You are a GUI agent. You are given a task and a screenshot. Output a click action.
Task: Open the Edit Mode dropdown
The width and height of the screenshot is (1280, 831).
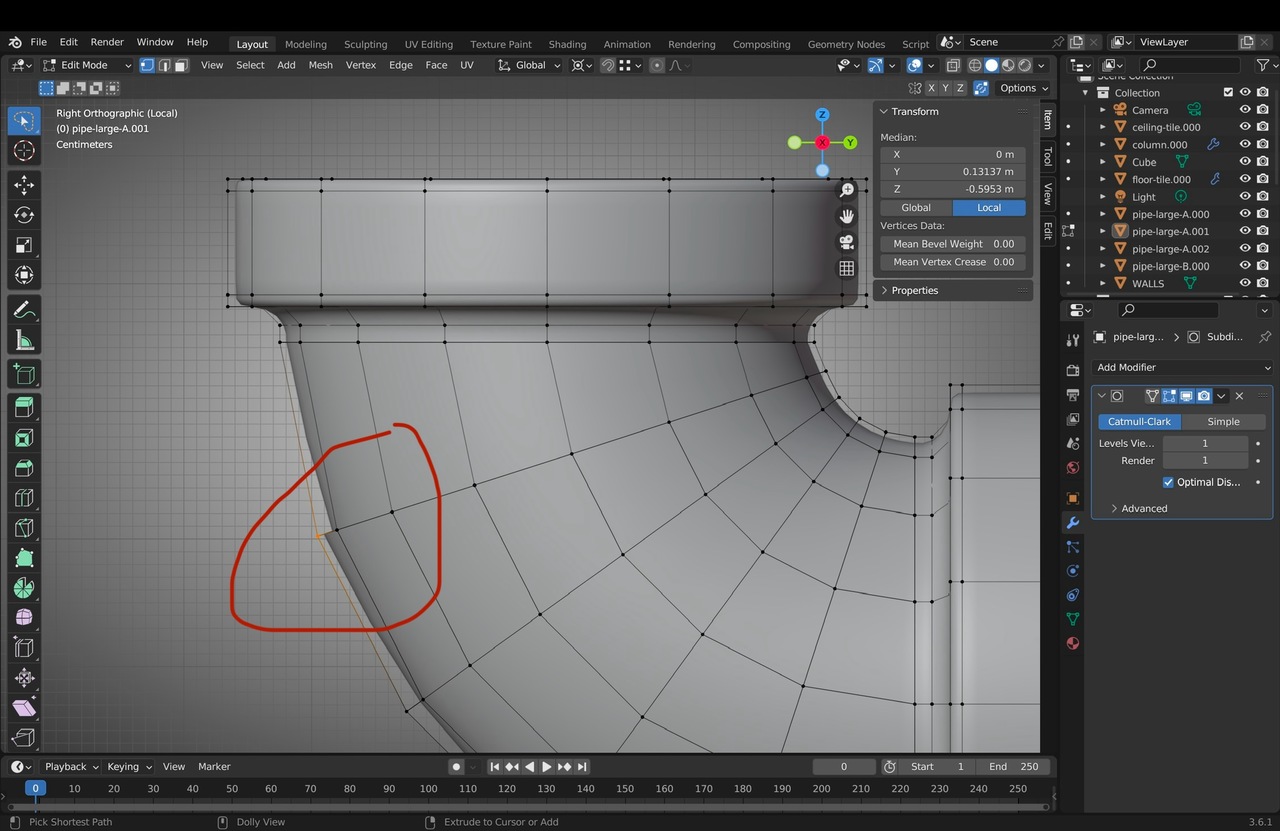pyautogui.click(x=86, y=65)
